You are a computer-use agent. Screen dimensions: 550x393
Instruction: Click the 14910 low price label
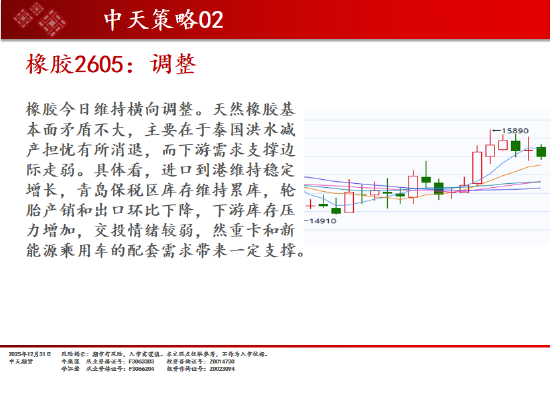tap(322, 221)
